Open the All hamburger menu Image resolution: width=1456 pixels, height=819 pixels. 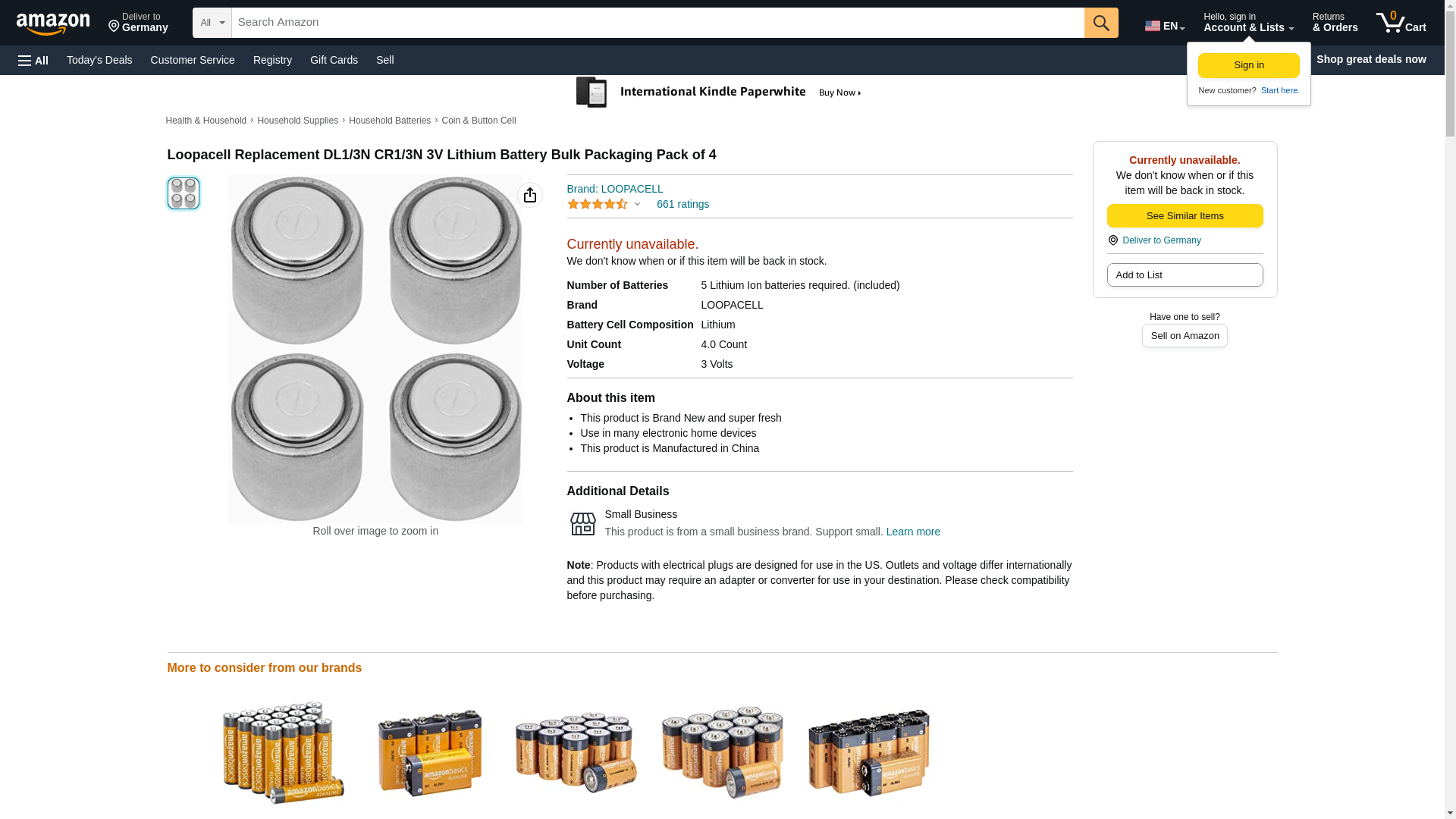[33, 60]
